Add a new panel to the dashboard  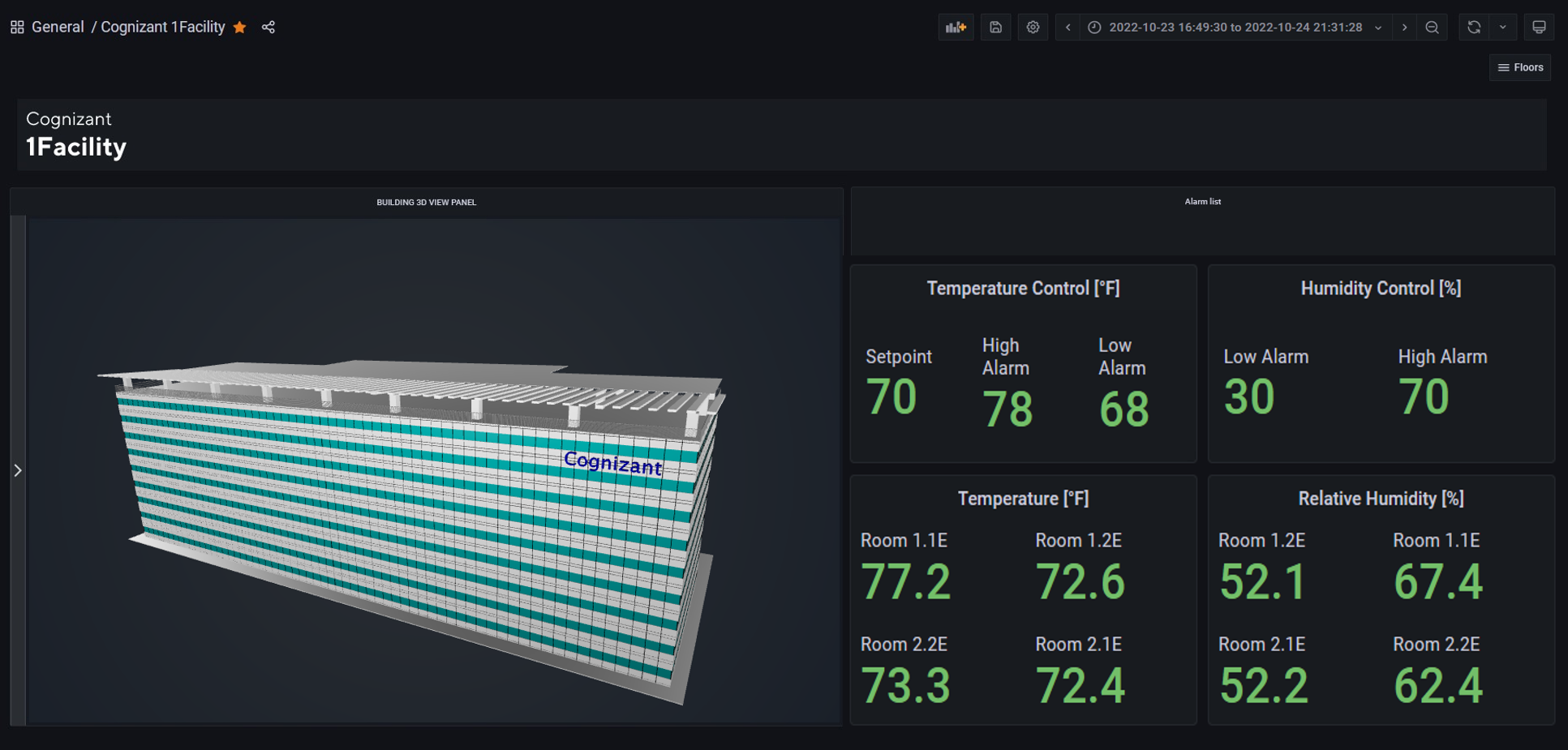tap(956, 27)
